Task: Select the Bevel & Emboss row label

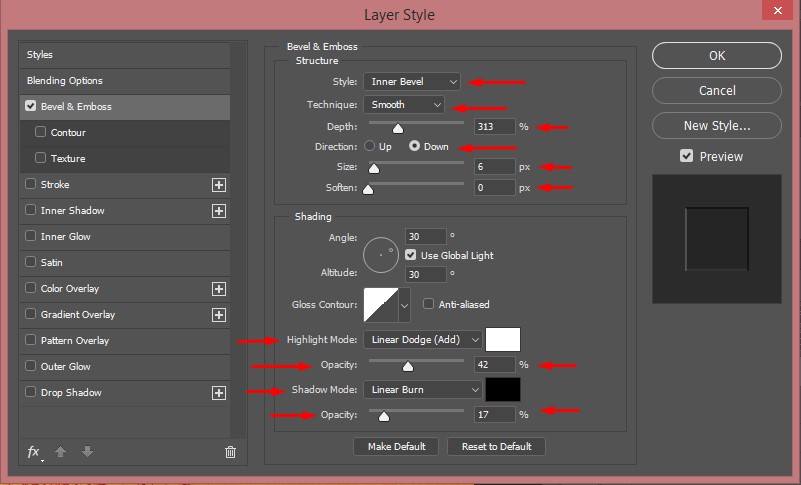Action: tap(76, 106)
